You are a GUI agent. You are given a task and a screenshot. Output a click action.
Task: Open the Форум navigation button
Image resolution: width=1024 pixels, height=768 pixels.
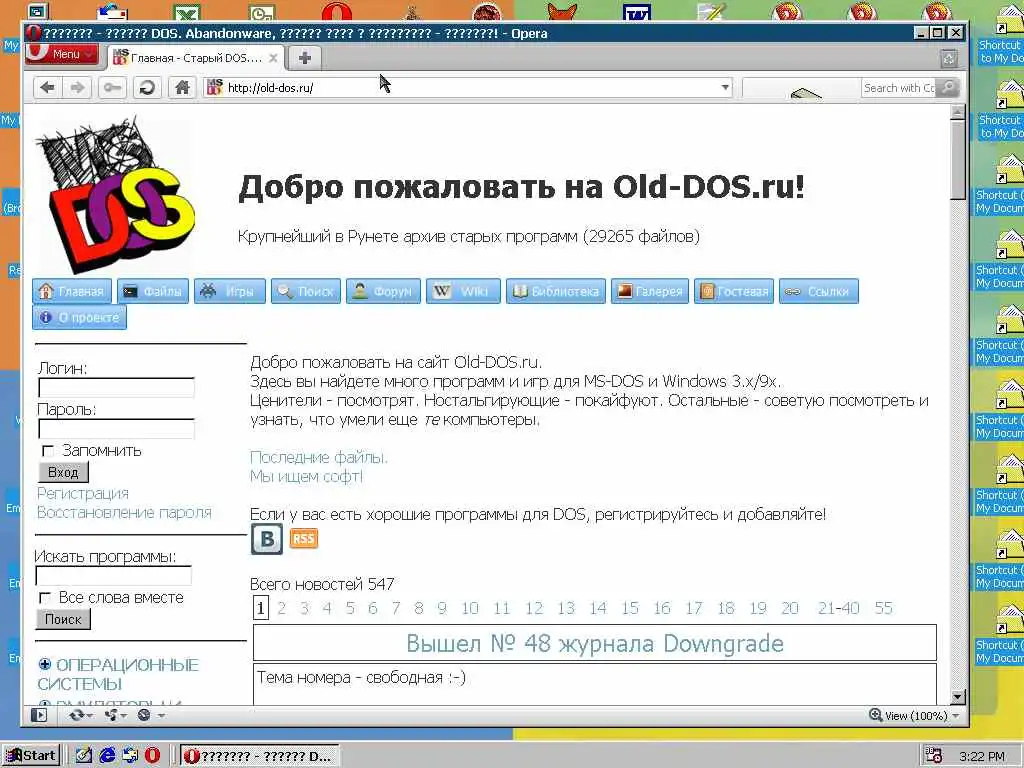point(383,291)
